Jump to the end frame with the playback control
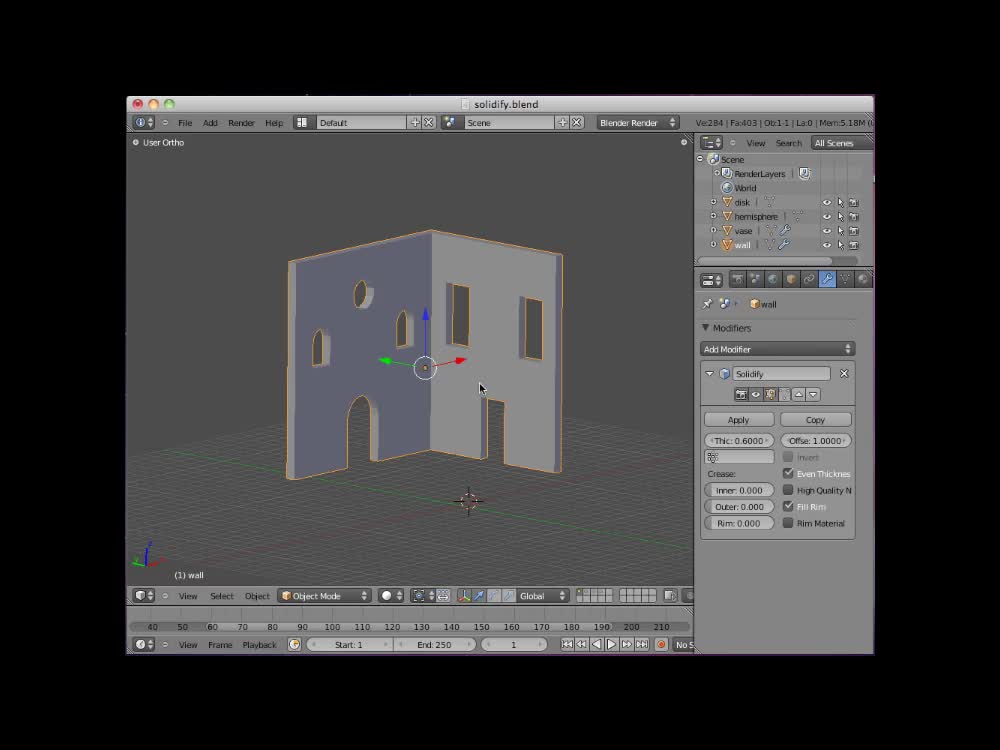 pos(641,645)
